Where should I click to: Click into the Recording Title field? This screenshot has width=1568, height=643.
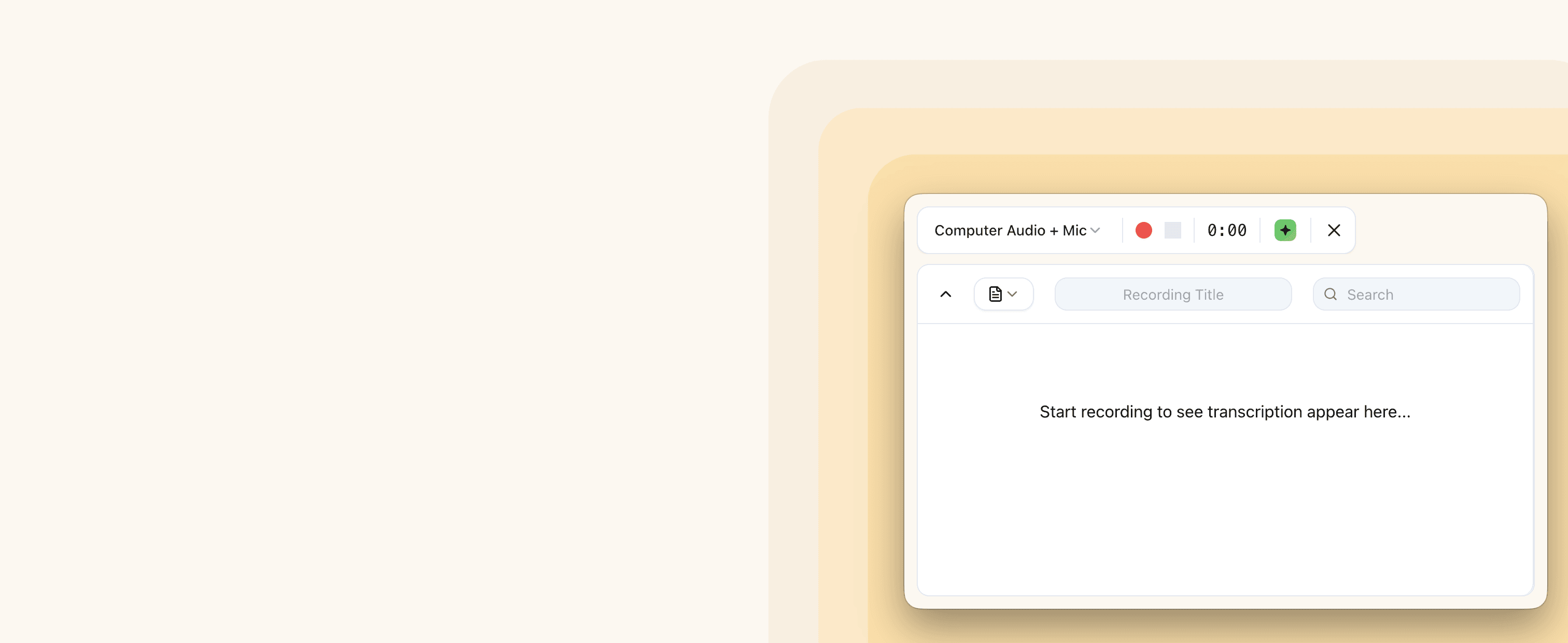pos(1172,294)
